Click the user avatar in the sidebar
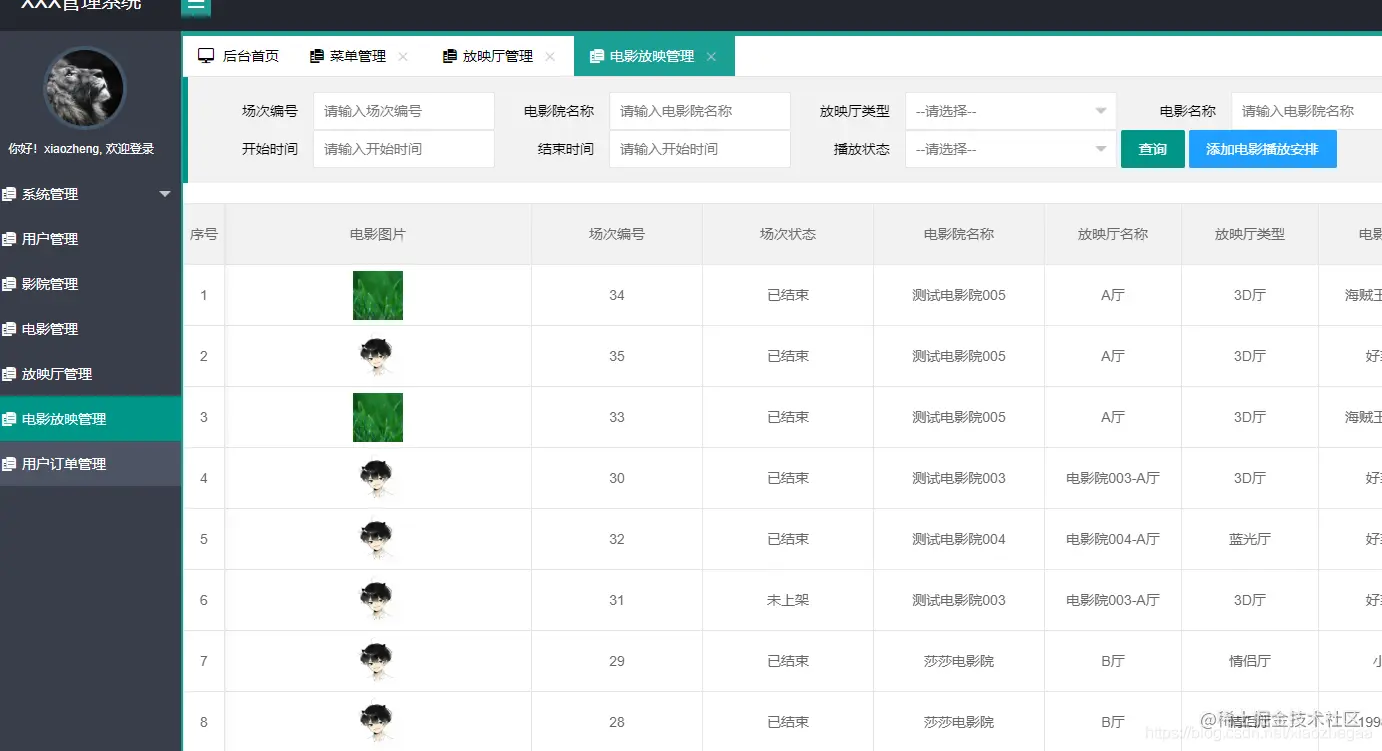1382x751 pixels. (84, 89)
